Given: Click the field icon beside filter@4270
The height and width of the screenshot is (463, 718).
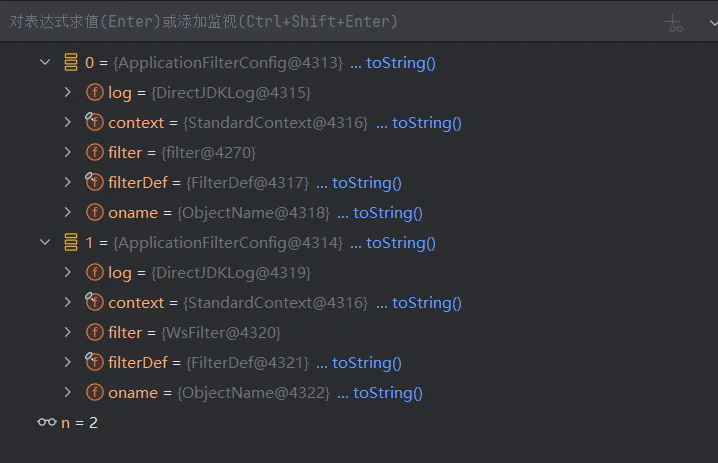Looking at the screenshot, I should pyautogui.click(x=95, y=152).
